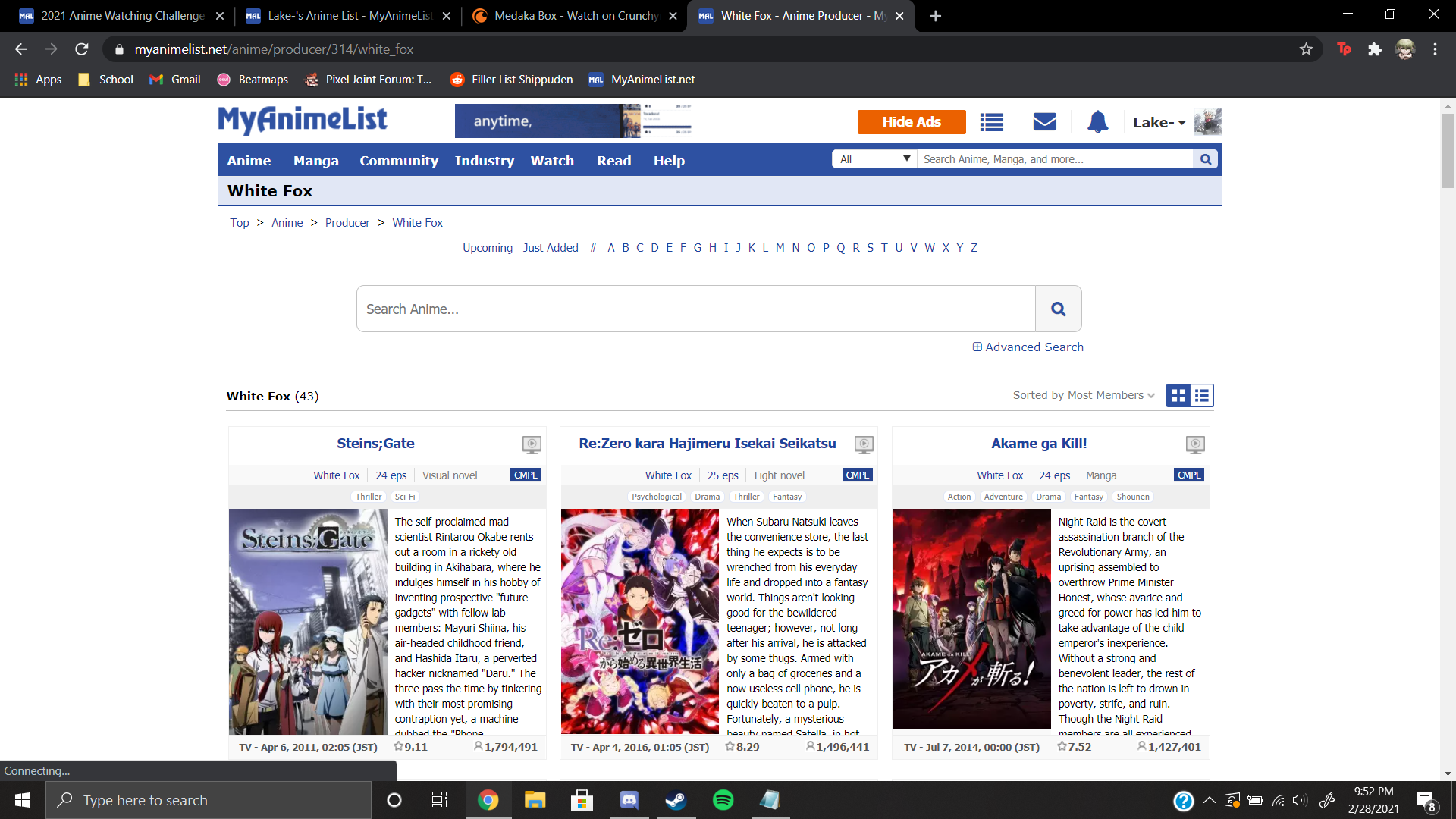Reload the page
Screen dimensions: 1456x819
[82, 49]
